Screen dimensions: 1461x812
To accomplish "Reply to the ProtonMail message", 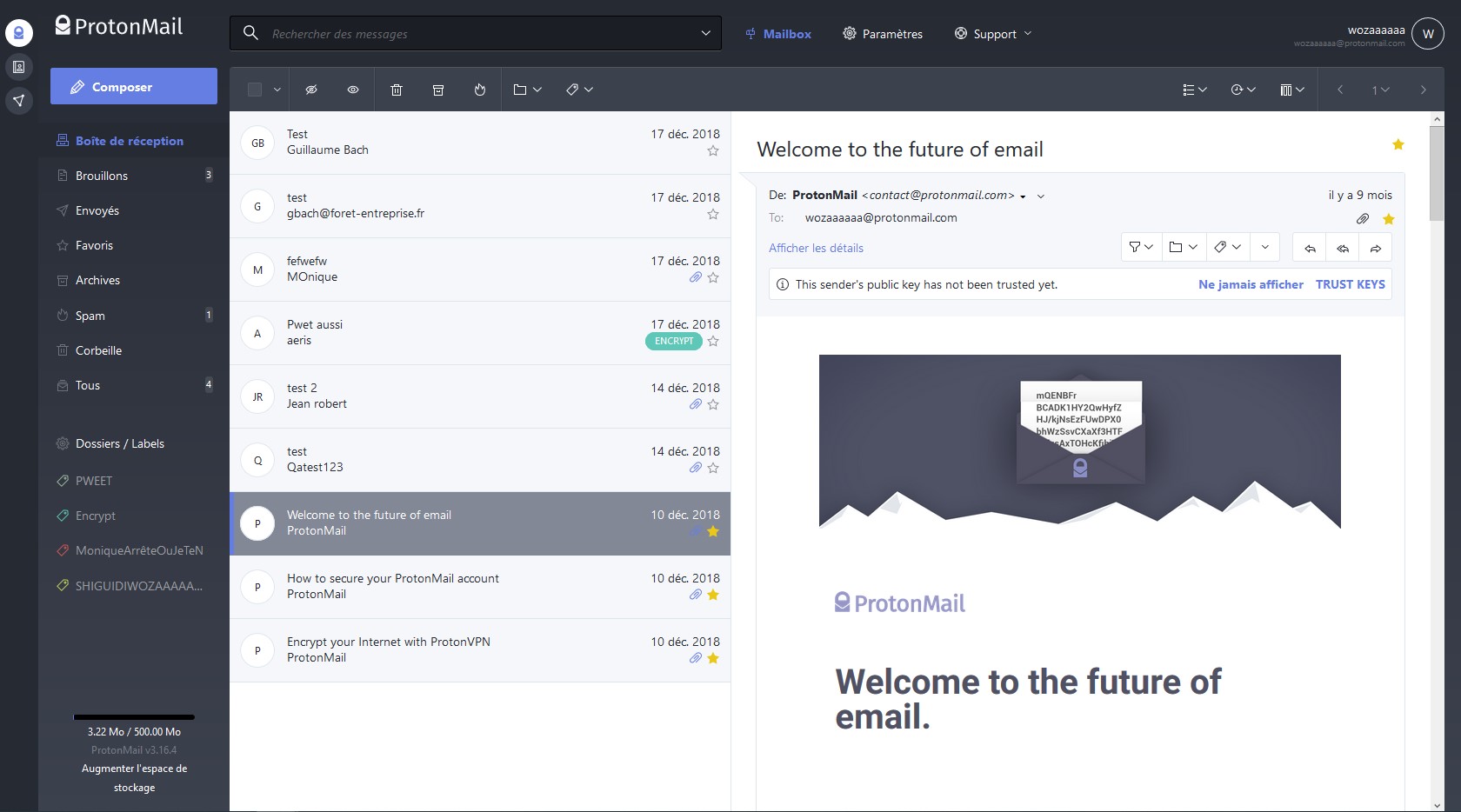I will point(1310,248).
